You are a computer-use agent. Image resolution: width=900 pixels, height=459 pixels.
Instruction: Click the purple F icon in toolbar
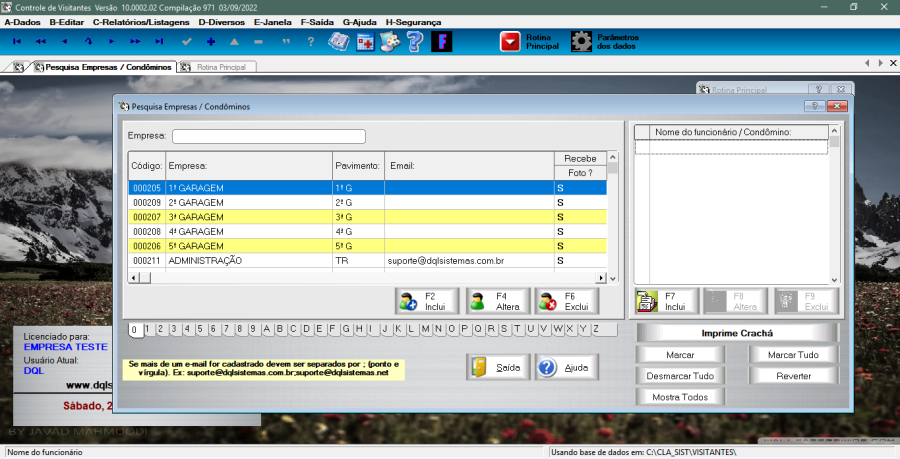(440, 41)
